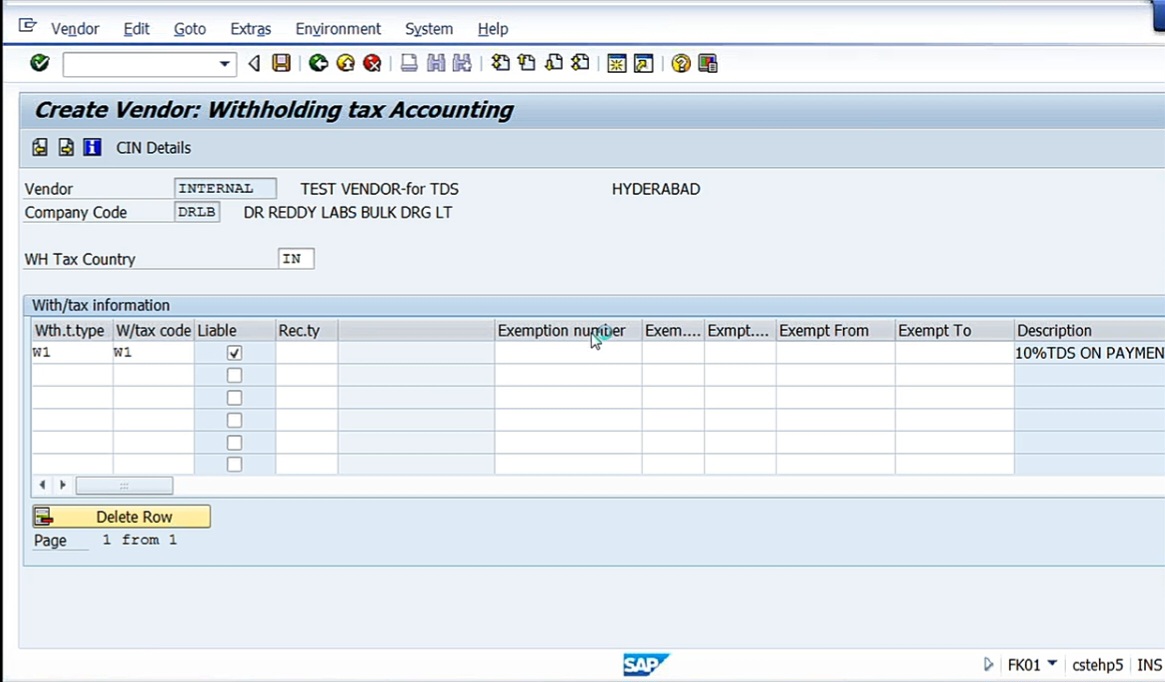Click the W/tax code cell W1
This screenshot has width=1165, height=682.
click(x=153, y=353)
